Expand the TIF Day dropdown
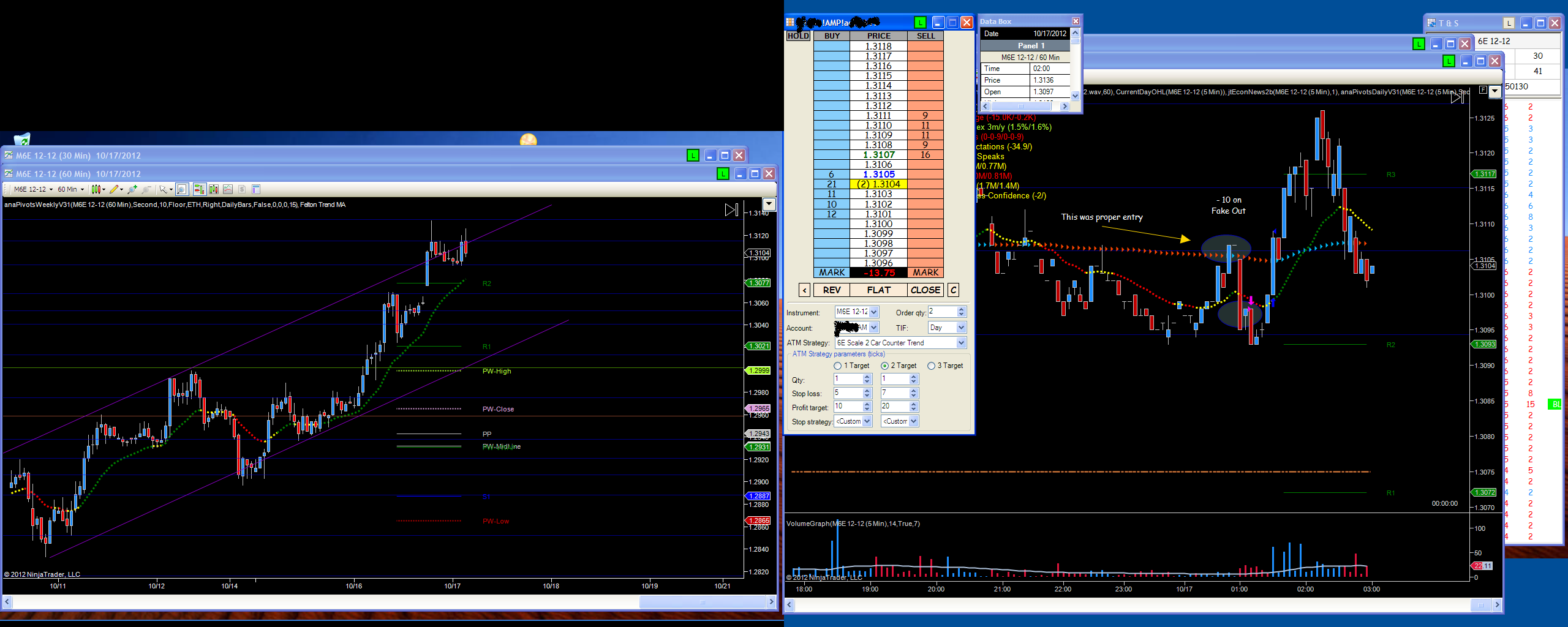The image size is (1568, 627). tap(961, 328)
